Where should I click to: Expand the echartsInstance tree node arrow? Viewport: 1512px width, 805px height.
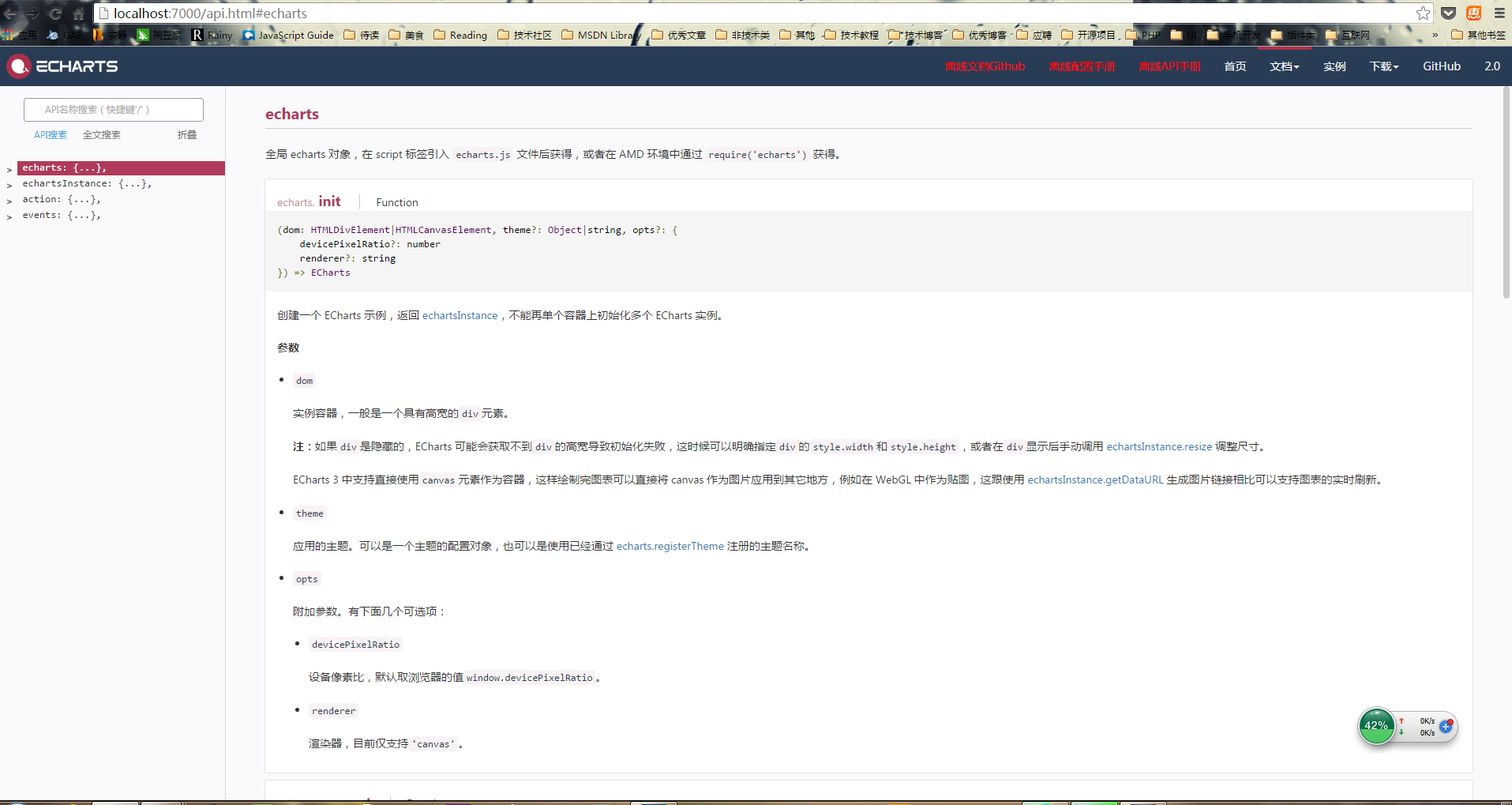coord(9,185)
